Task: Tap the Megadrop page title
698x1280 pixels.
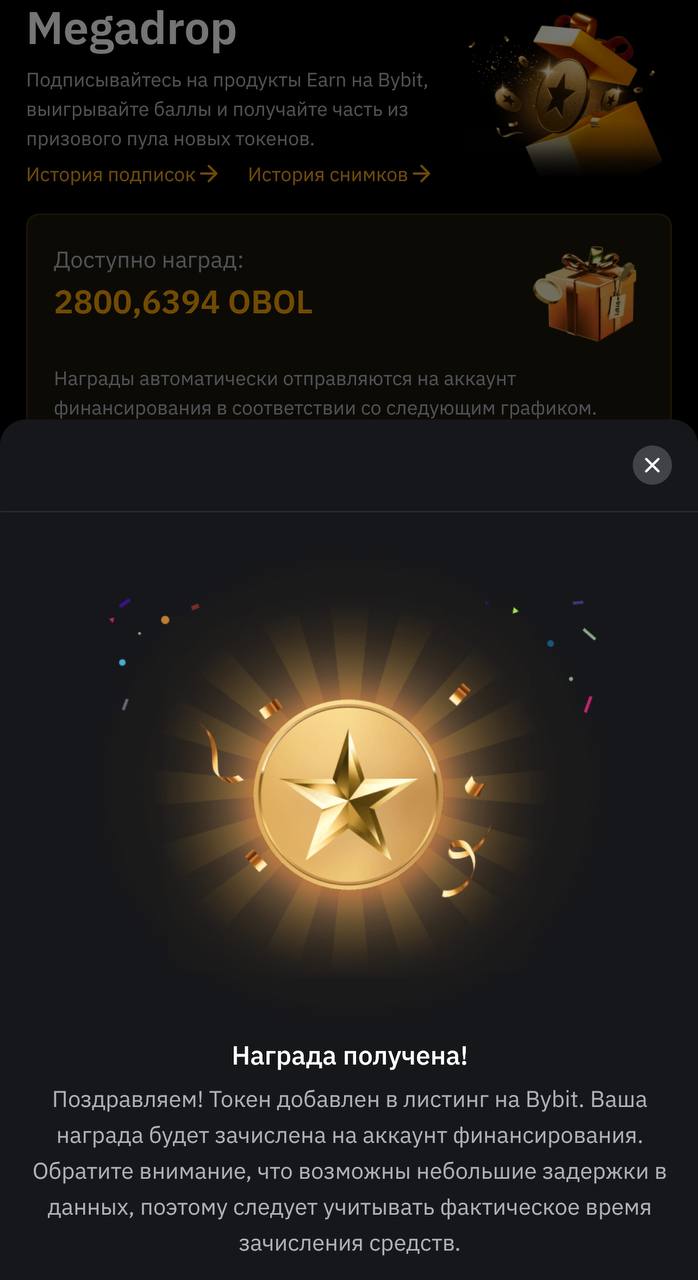Action: click(x=132, y=28)
